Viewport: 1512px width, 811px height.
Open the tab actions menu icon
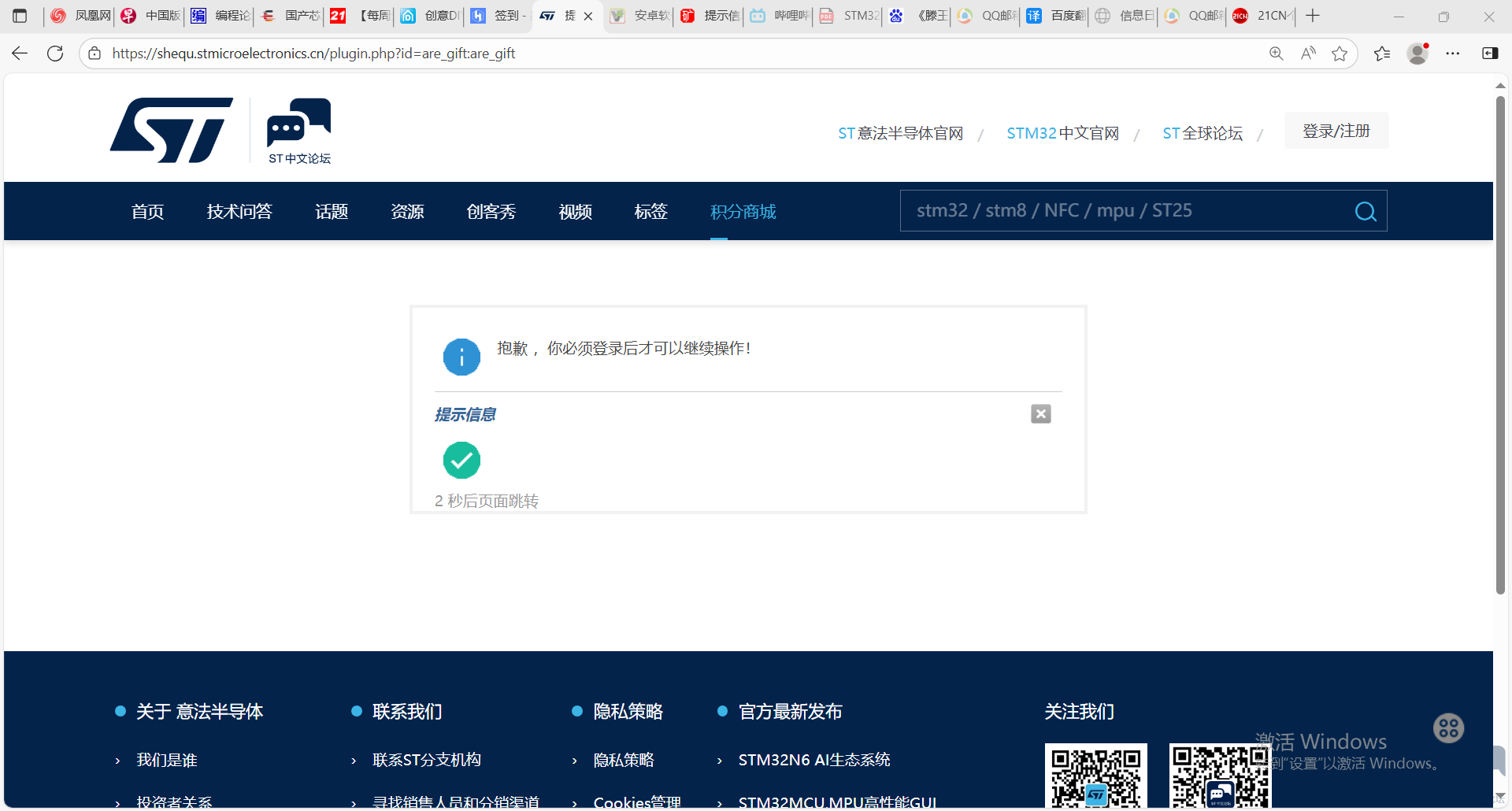(x=20, y=16)
